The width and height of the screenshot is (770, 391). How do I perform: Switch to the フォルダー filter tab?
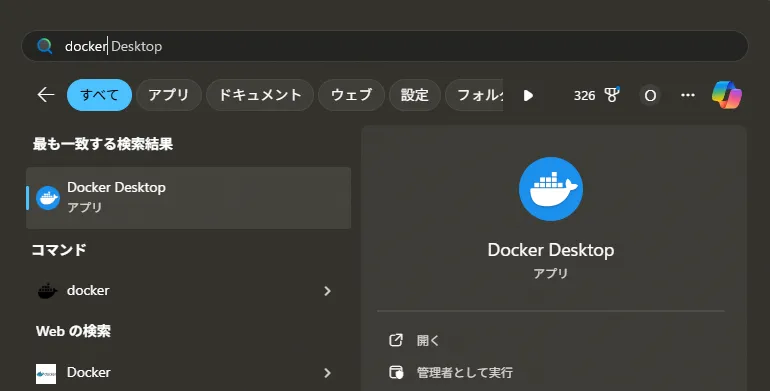click(474, 95)
